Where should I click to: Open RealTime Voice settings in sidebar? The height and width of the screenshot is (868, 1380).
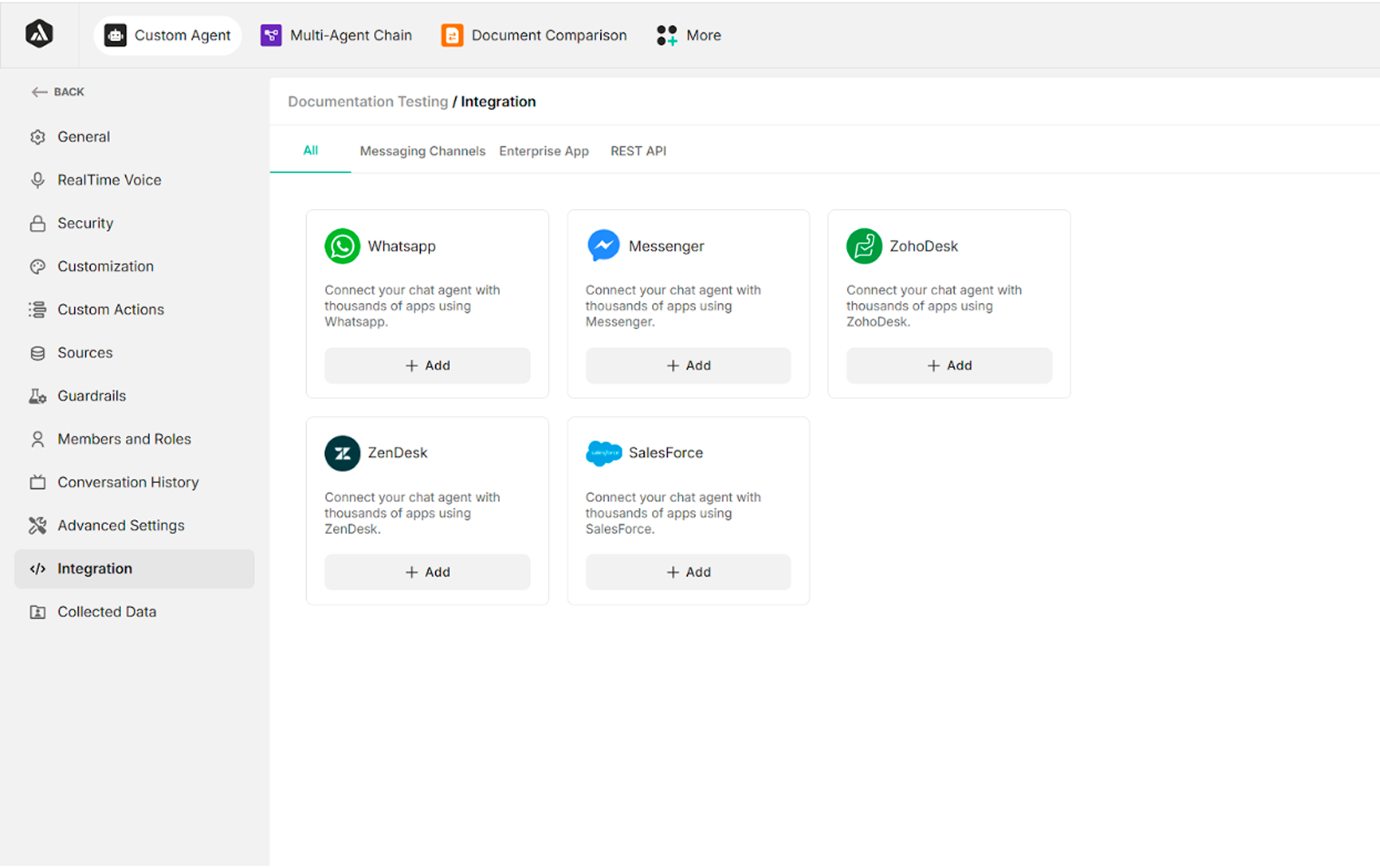pyautogui.click(x=109, y=180)
